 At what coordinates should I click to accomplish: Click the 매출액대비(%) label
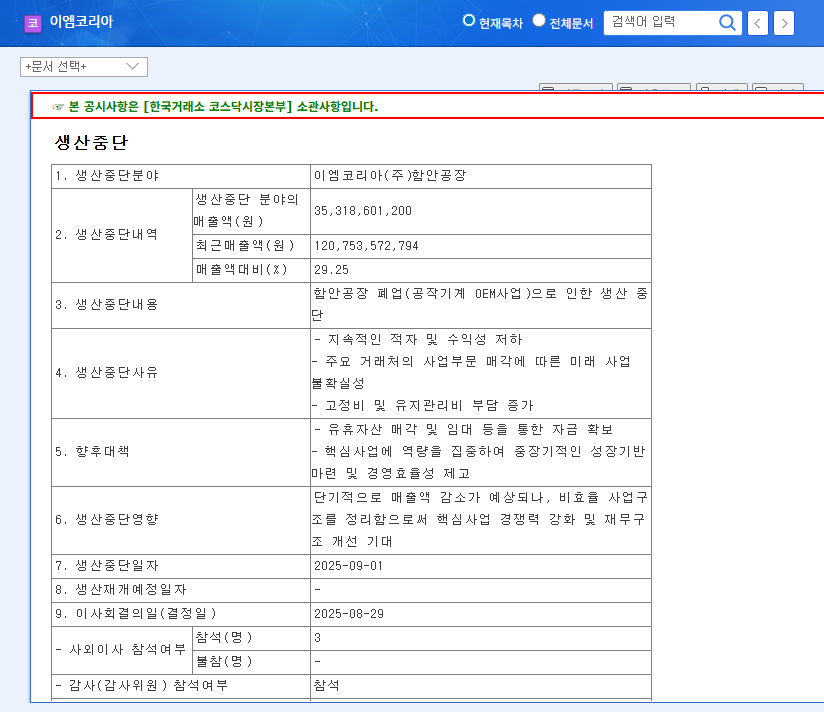[242, 270]
